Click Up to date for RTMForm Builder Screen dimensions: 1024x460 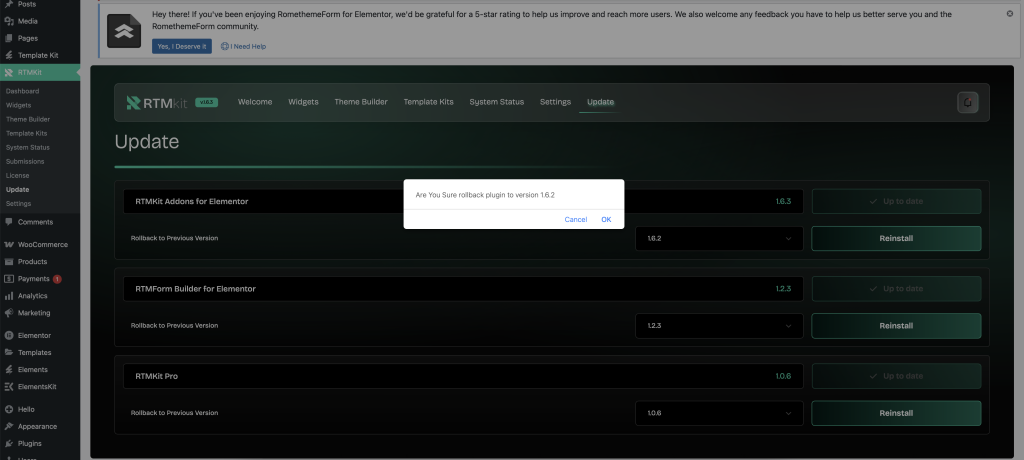[x=896, y=288]
